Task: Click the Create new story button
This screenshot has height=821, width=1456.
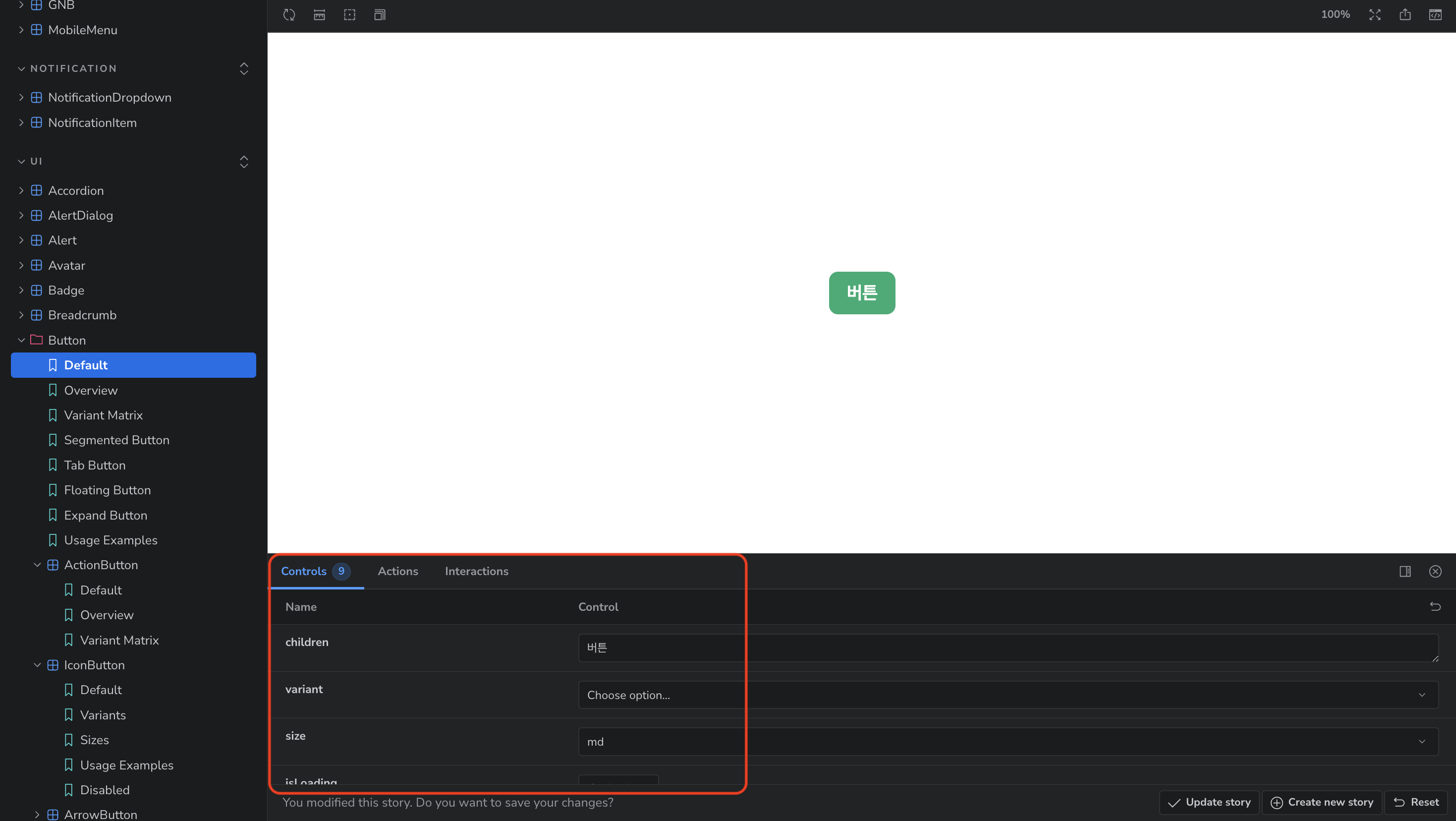Action: [x=1322, y=802]
